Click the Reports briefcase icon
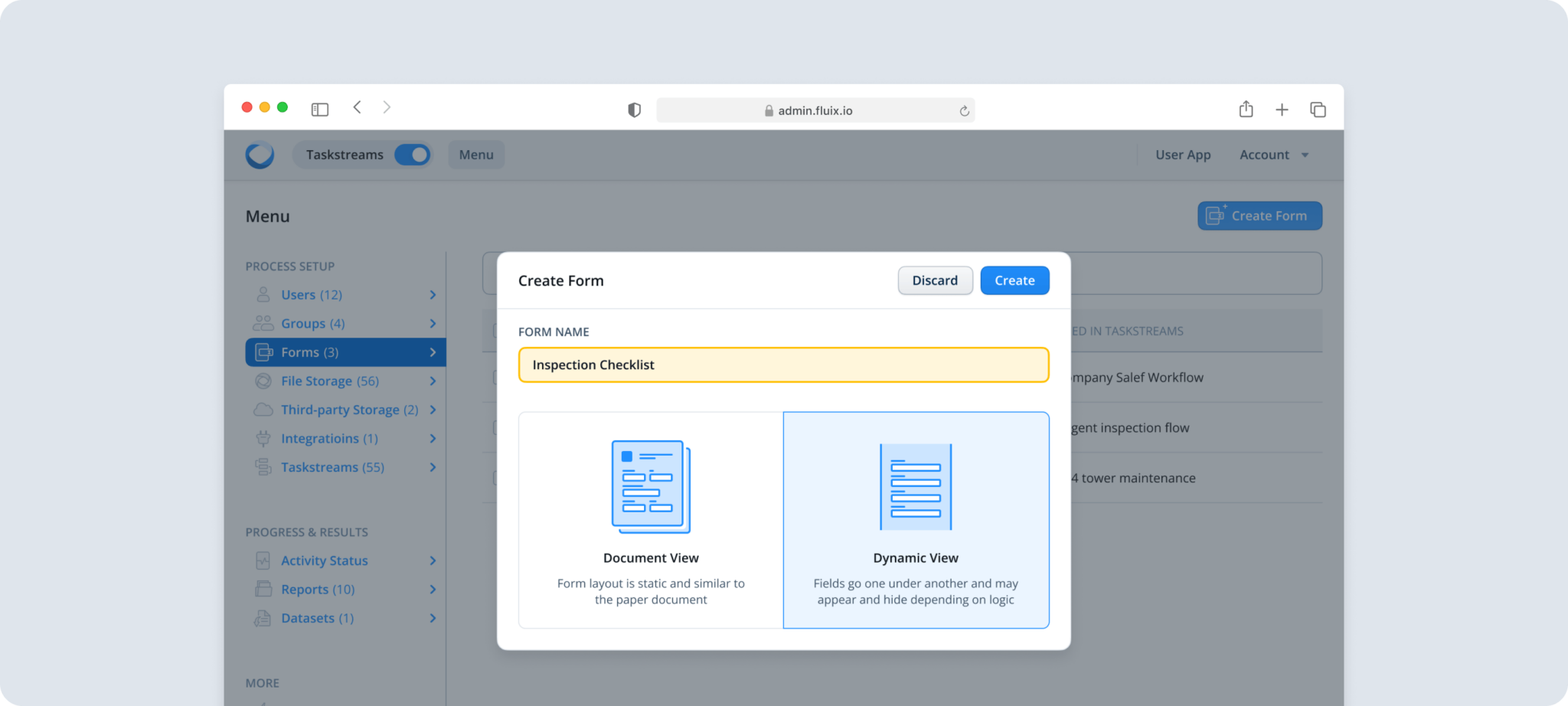 [x=263, y=589]
